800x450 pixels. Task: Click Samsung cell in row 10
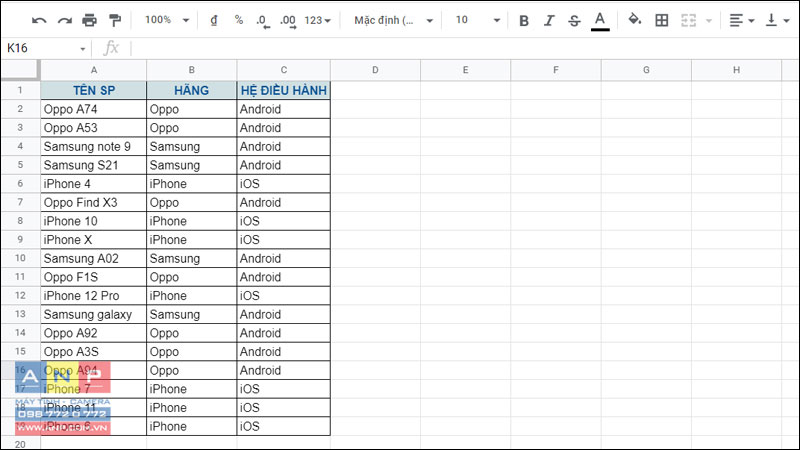pos(192,258)
